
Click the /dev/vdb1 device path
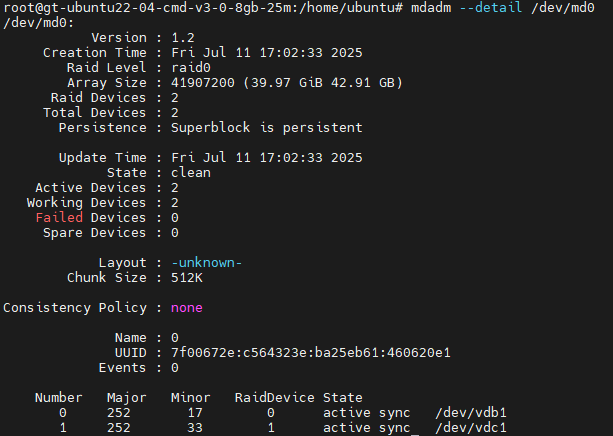pyautogui.click(x=471, y=413)
